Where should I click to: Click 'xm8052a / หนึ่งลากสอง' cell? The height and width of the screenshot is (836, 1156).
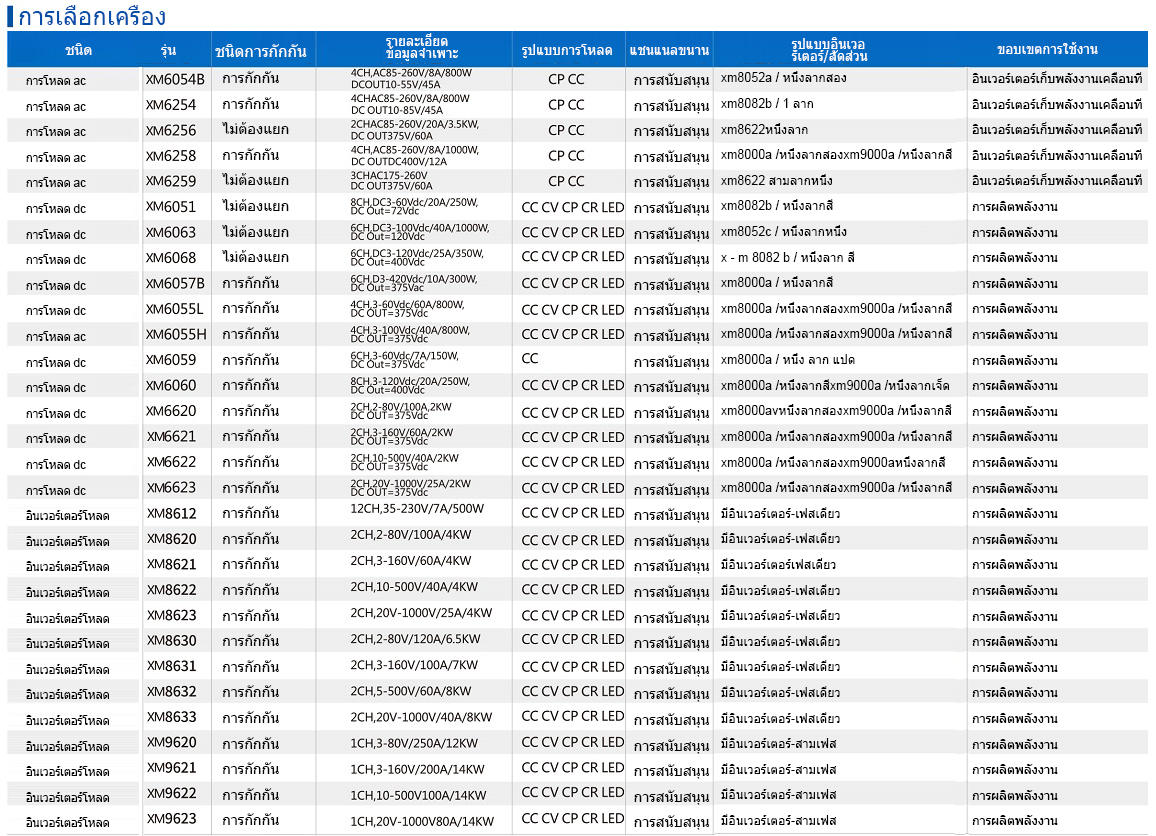(x=783, y=77)
